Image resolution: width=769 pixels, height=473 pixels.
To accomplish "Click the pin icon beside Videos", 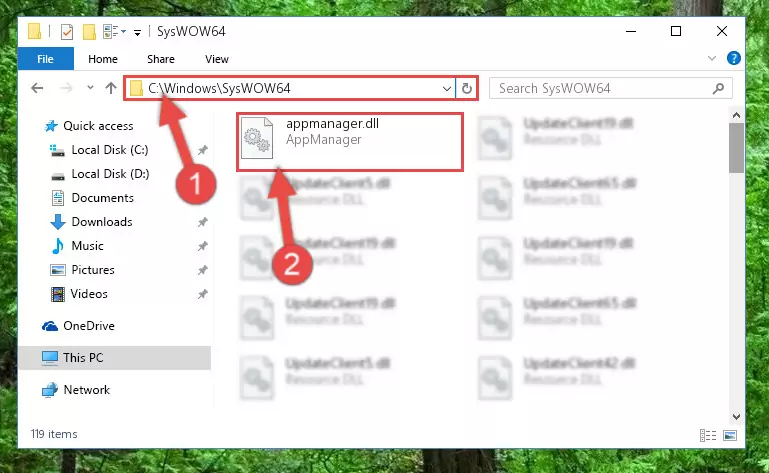I will pyautogui.click(x=202, y=294).
